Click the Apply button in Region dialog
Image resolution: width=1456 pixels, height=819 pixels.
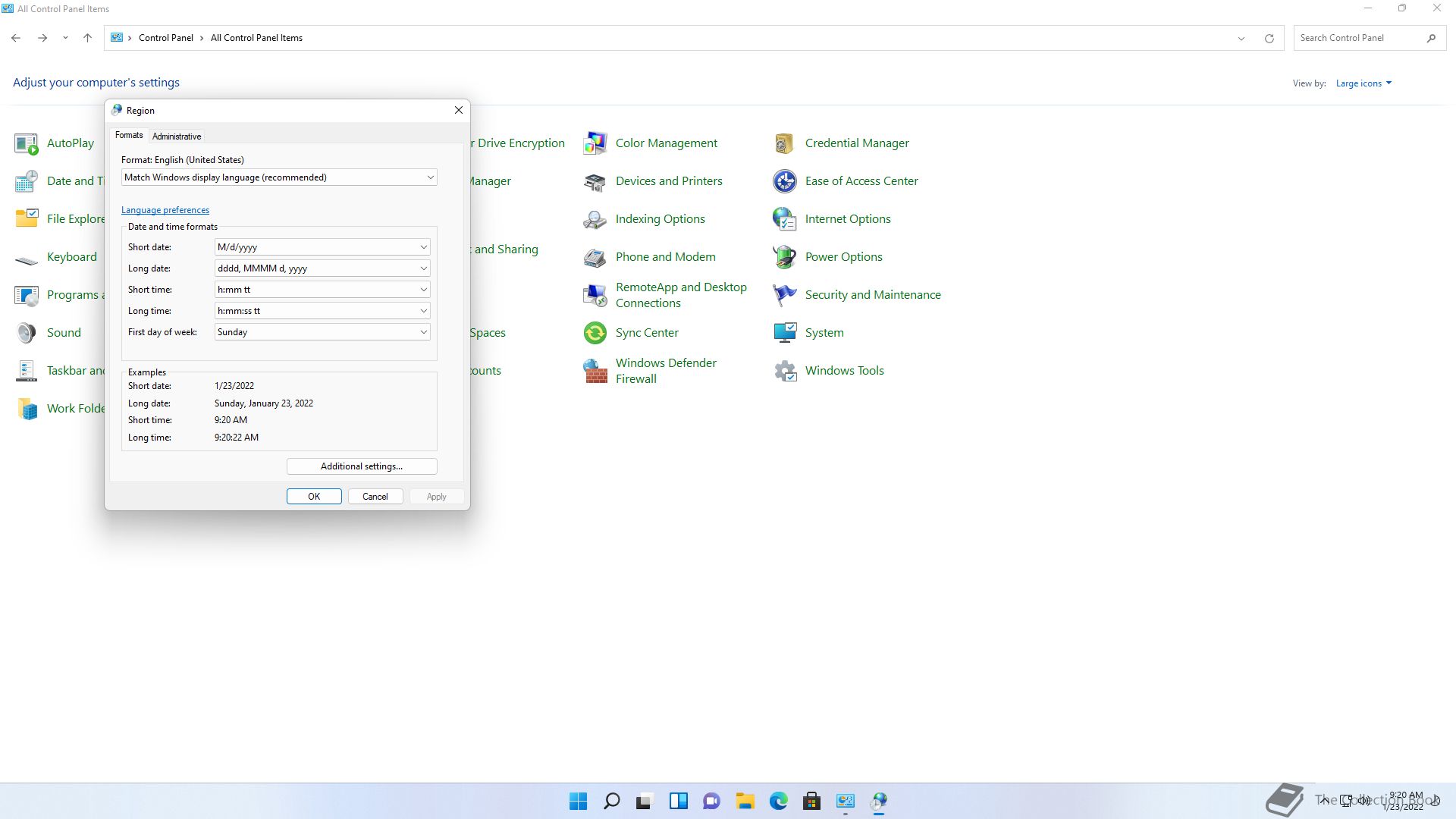(437, 497)
